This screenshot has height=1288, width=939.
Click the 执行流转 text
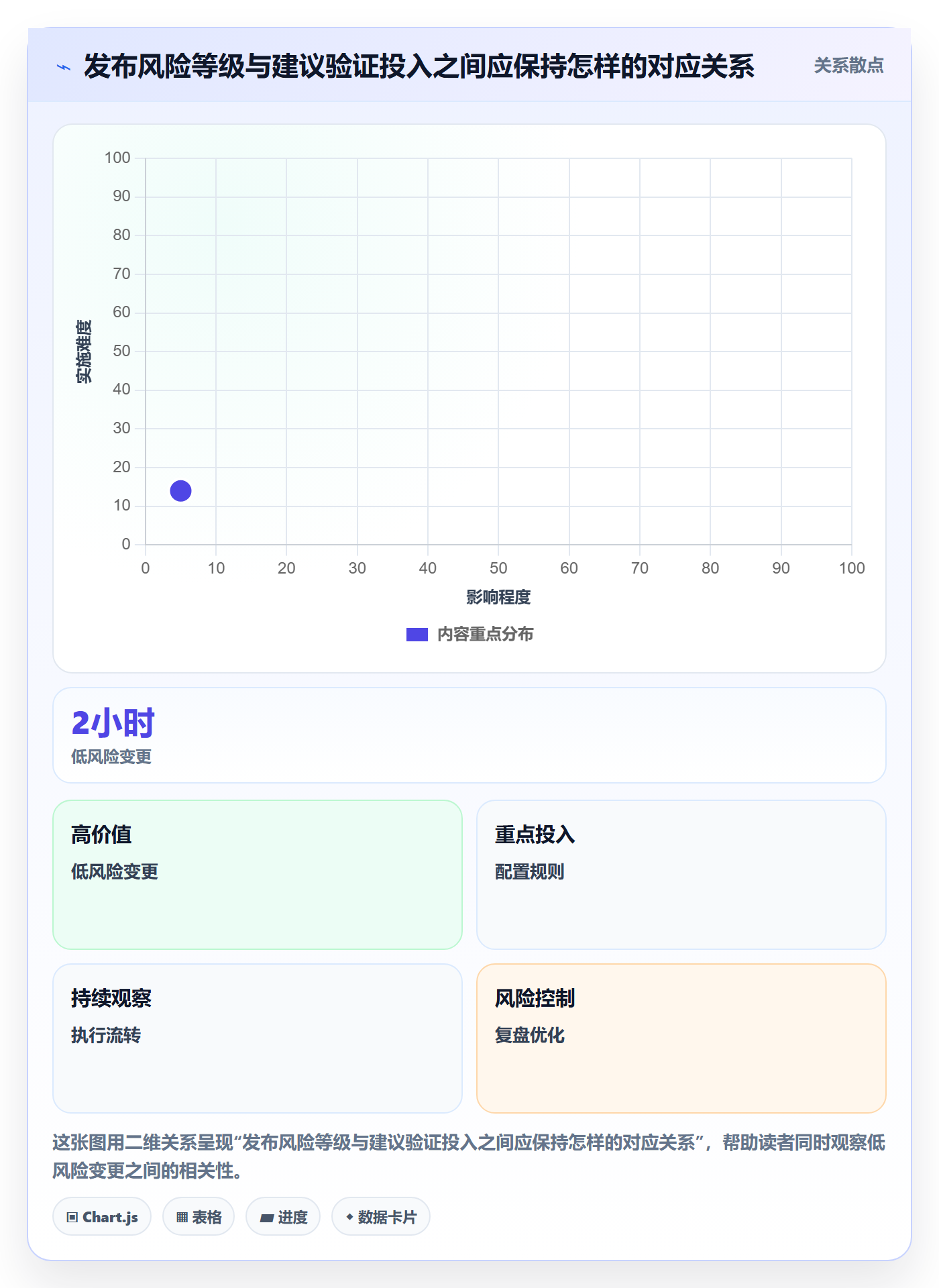pyautogui.click(x=106, y=1035)
